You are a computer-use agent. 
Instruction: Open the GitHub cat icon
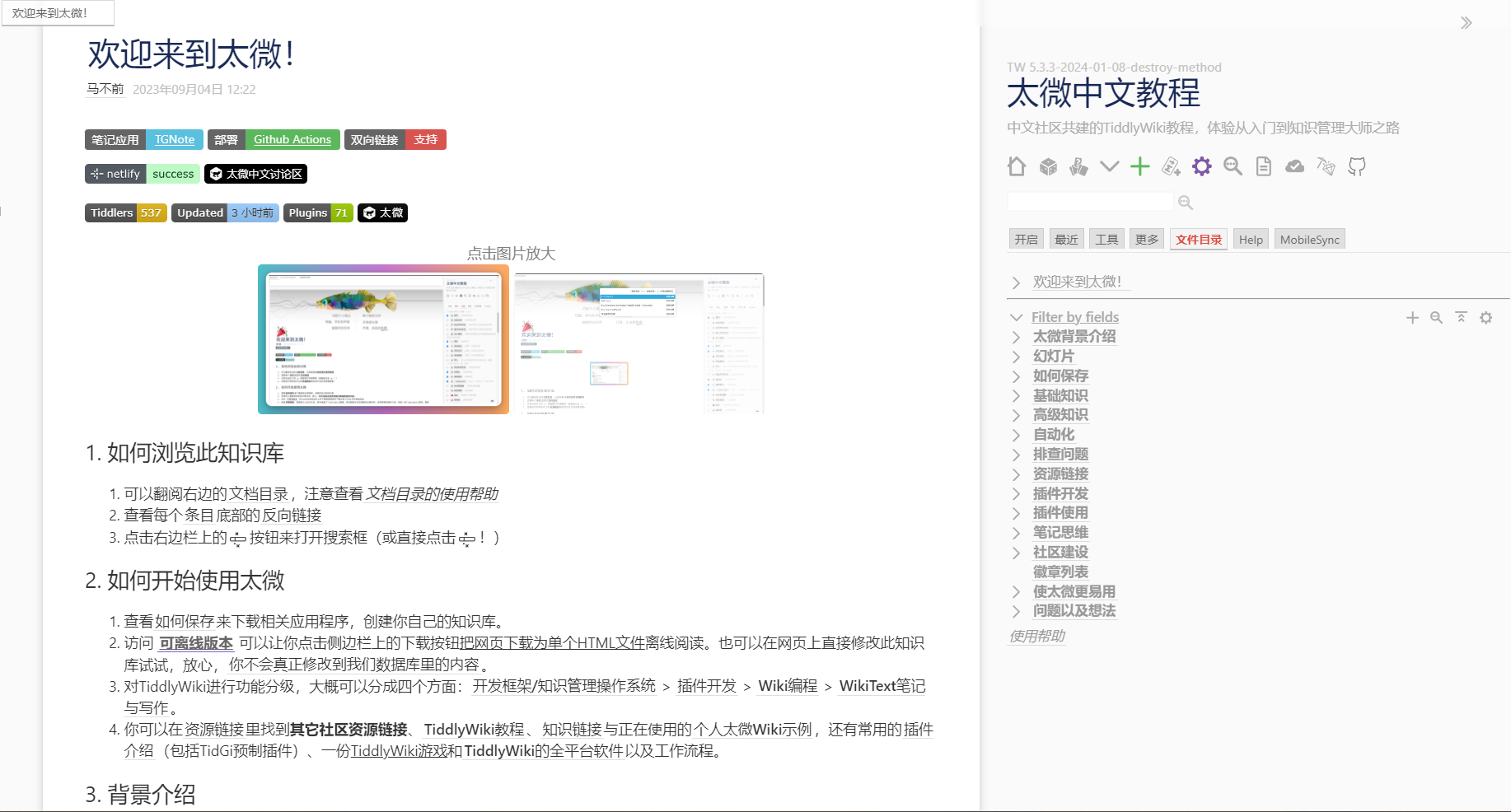point(1357,167)
